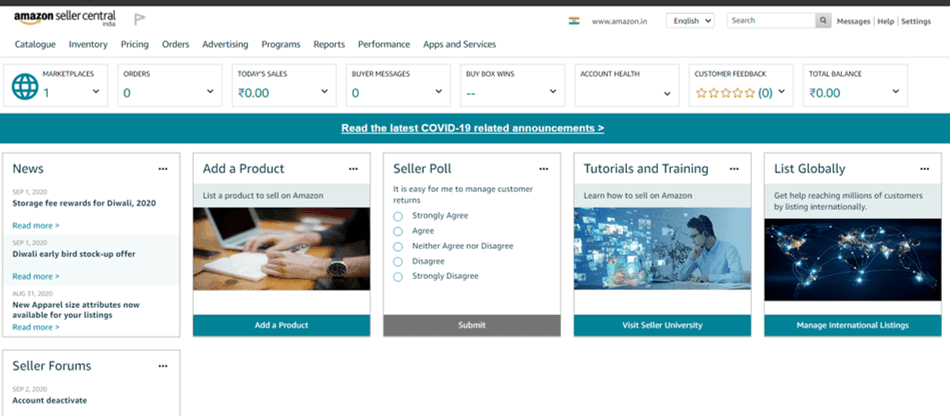Screen dimensions: 950x416
Task: Expand the Buy Box Wins chevron
Action: coord(553,91)
